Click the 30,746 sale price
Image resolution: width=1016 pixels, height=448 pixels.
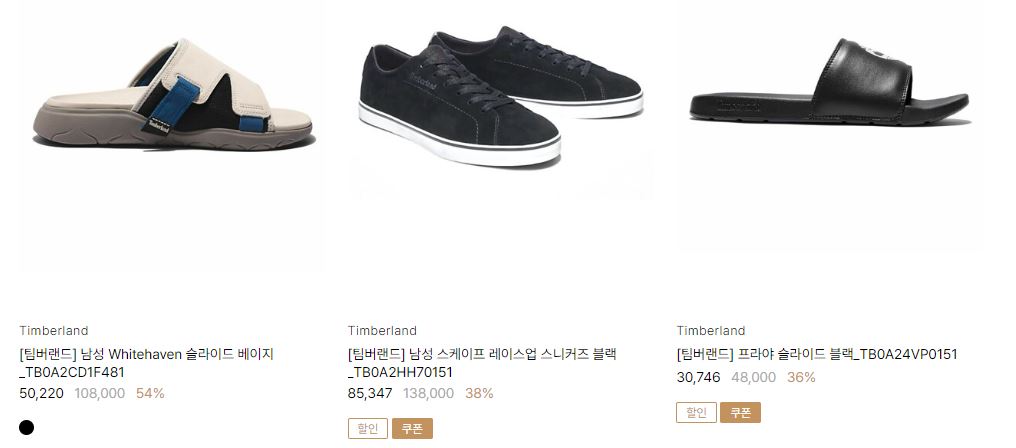click(698, 377)
